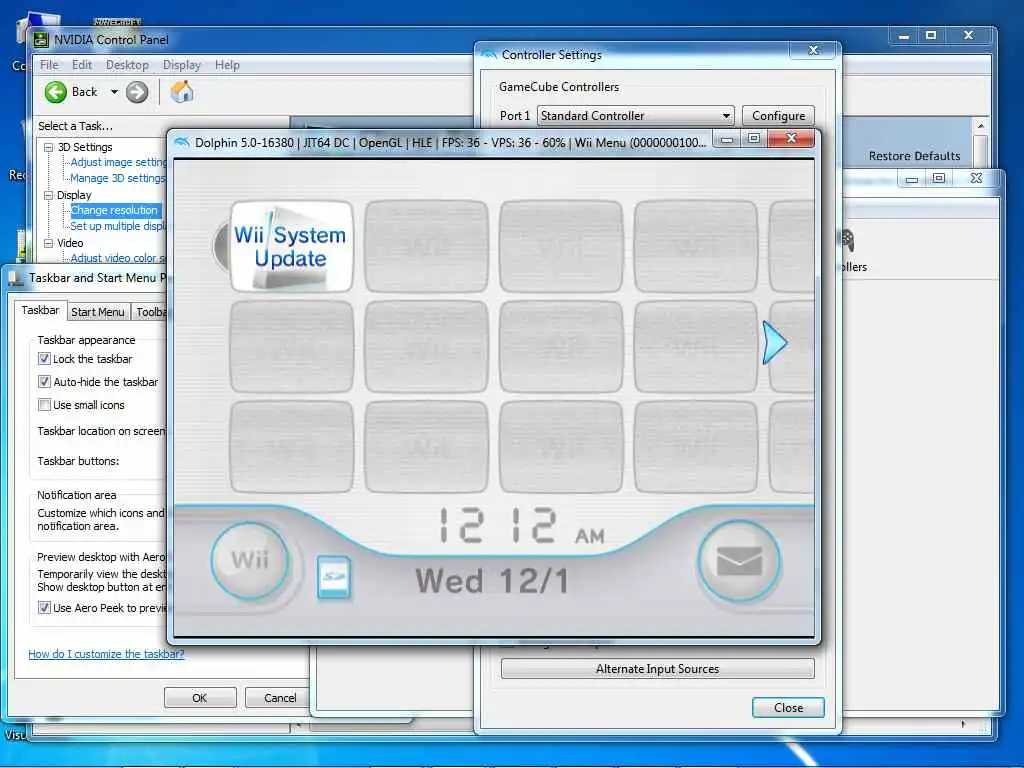Click the NVIDIA Control Panel title icon
This screenshot has height=768, width=1024.
pos(40,40)
